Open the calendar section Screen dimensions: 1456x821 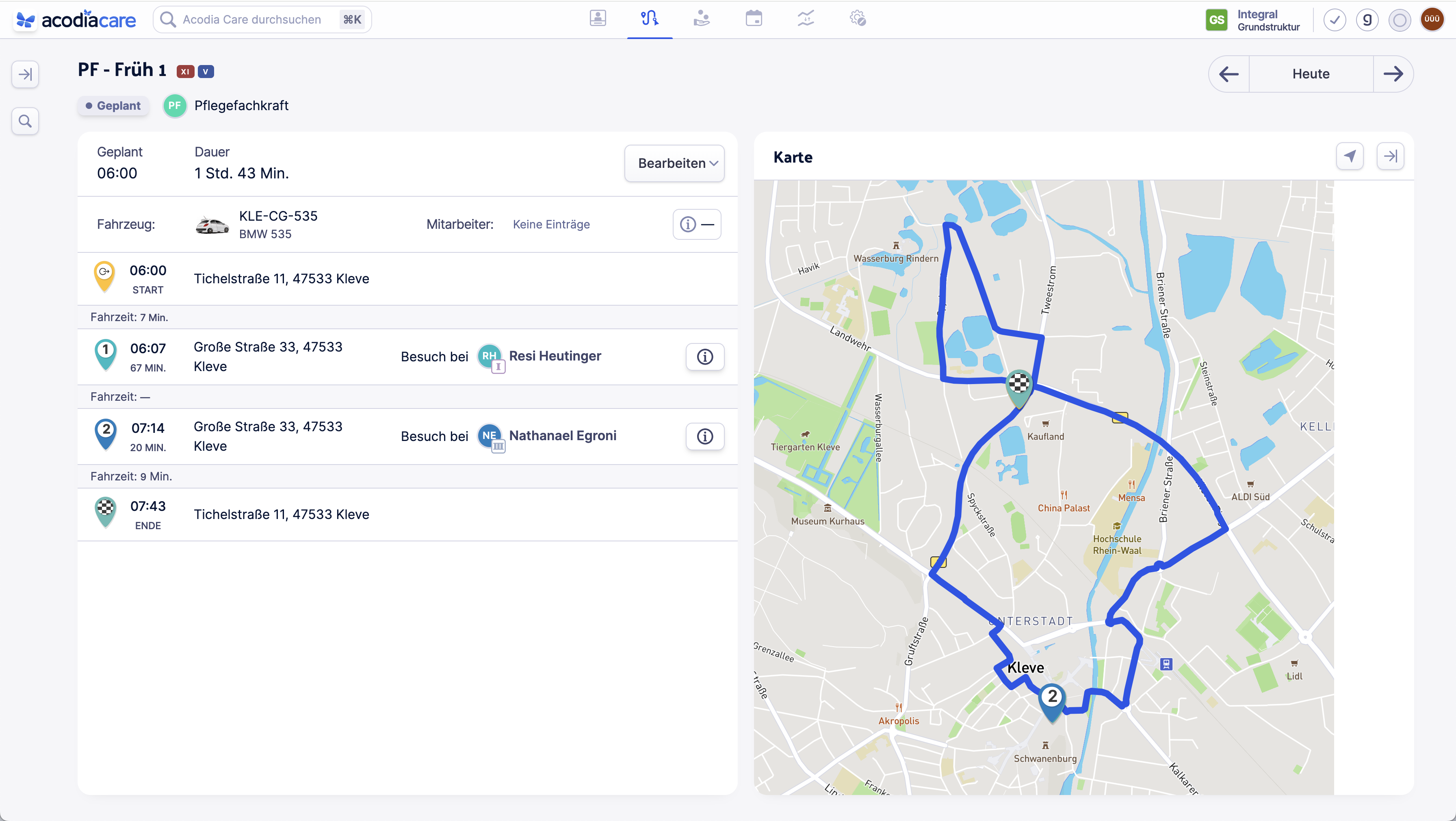click(x=754, y=19)
